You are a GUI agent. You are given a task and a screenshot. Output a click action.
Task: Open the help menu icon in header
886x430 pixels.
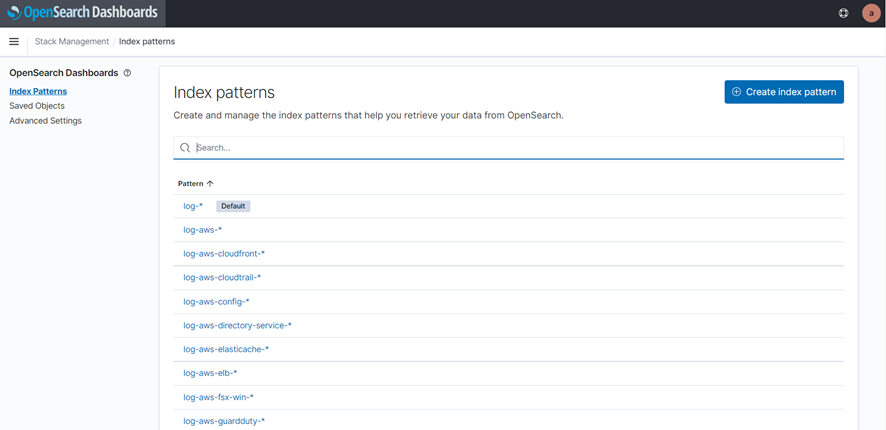pyautogui.click(x=843, y=13)
